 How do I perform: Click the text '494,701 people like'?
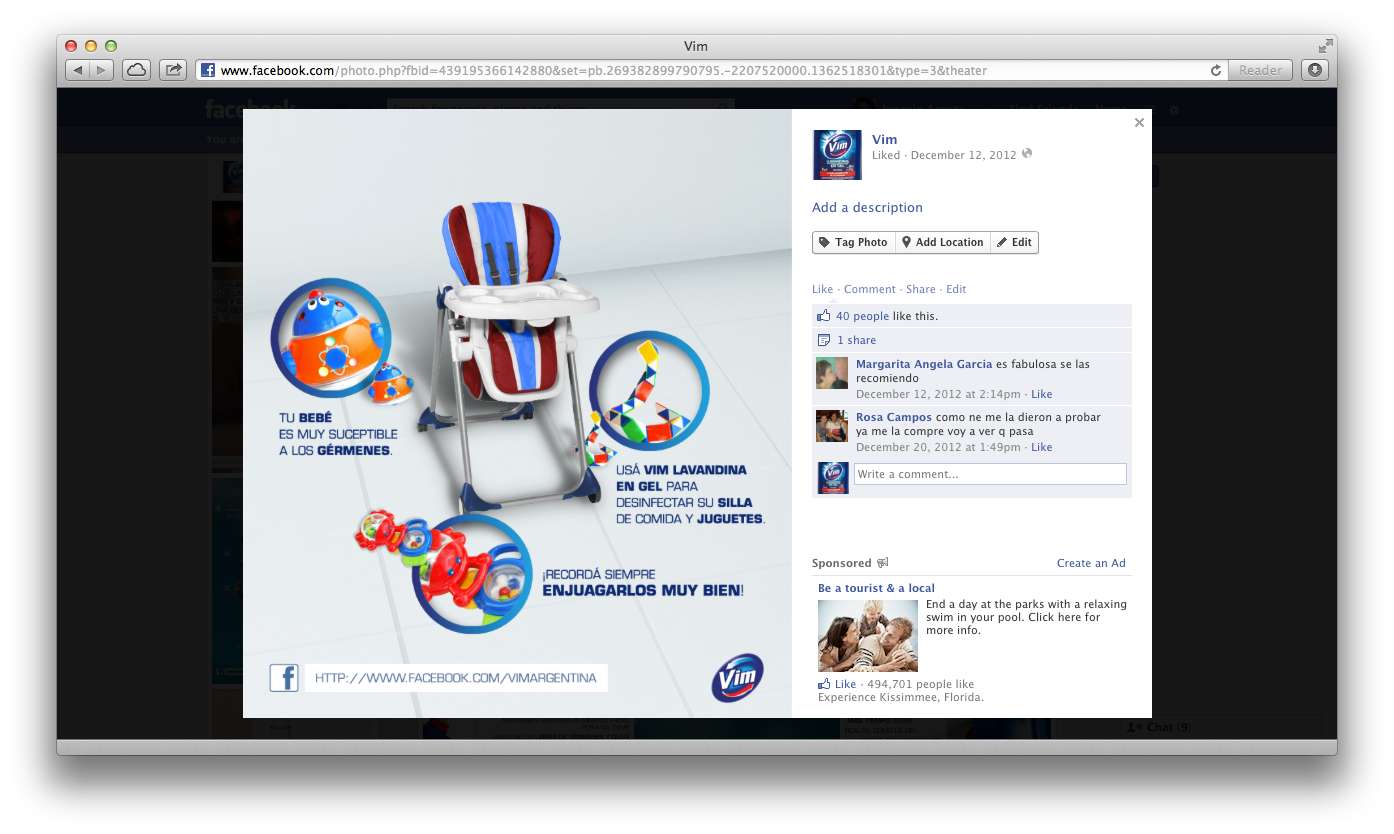point(920,684)
